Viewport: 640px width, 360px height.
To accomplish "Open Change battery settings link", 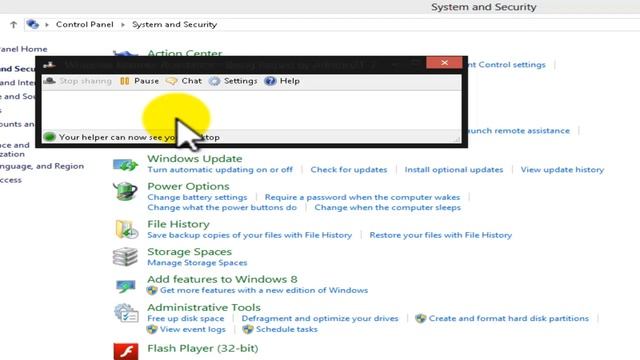I will [x=197, y=197].
